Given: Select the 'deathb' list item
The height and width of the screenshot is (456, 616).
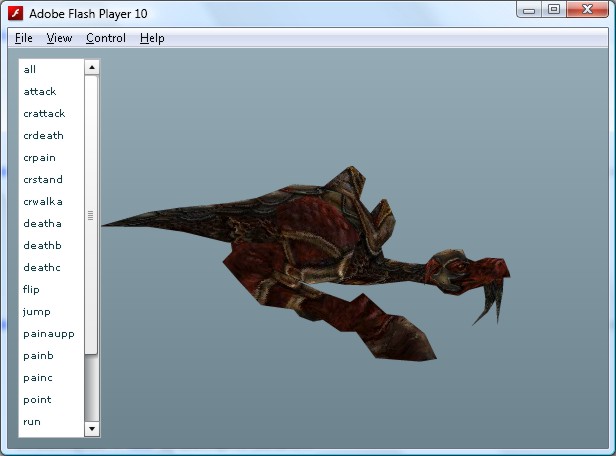Looking at the screenshot, I should pos(51,245).
